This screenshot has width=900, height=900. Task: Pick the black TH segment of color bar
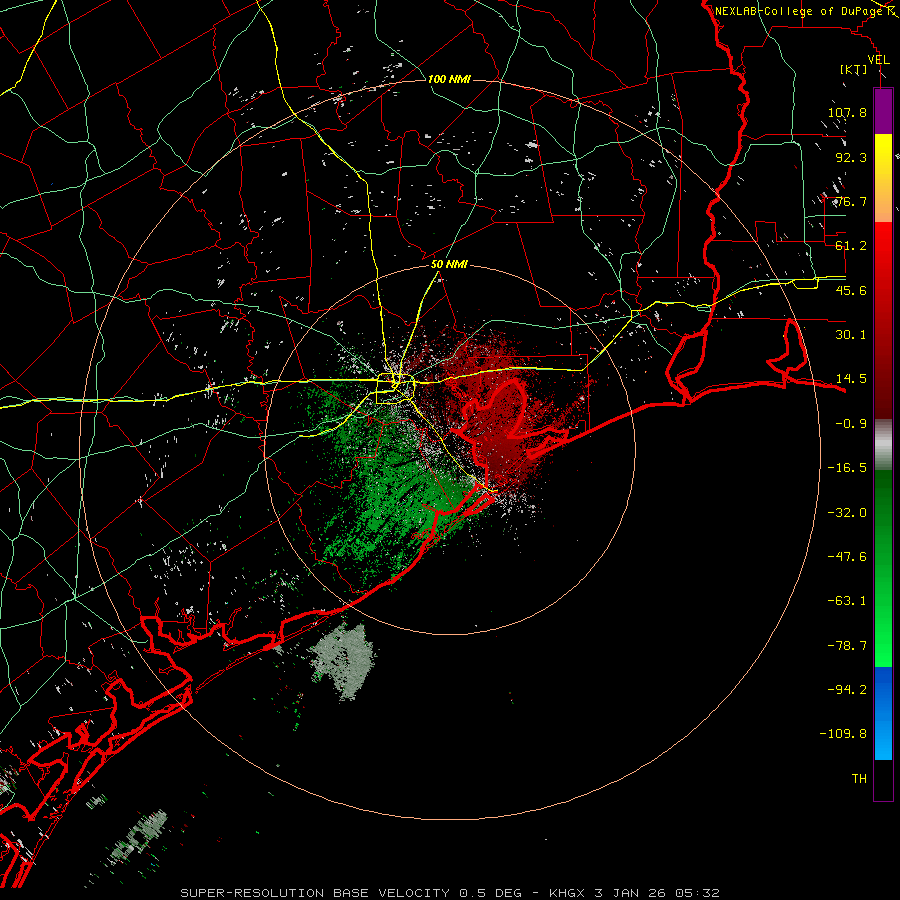883,780
